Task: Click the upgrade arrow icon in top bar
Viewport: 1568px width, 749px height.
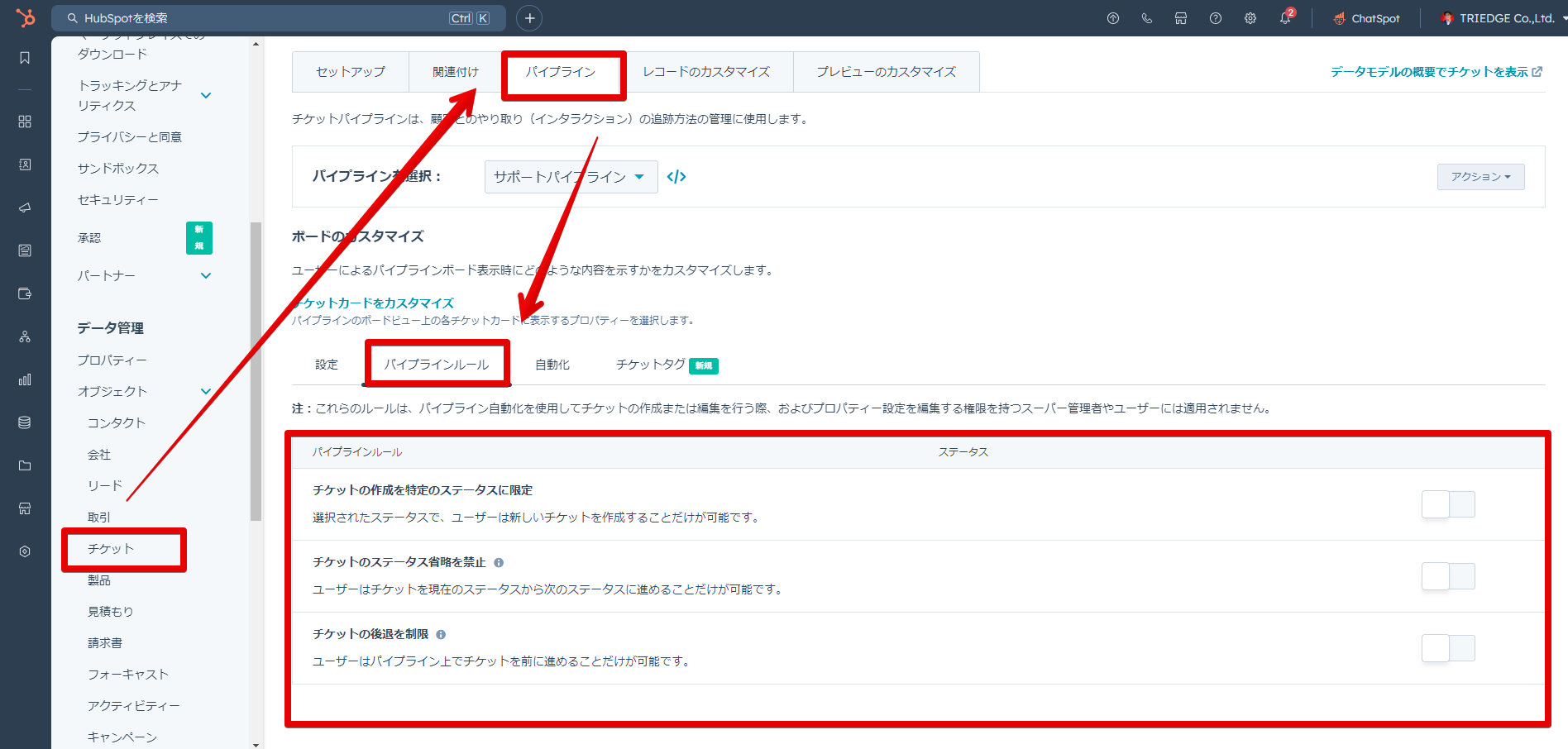Action: point(1113,18)
